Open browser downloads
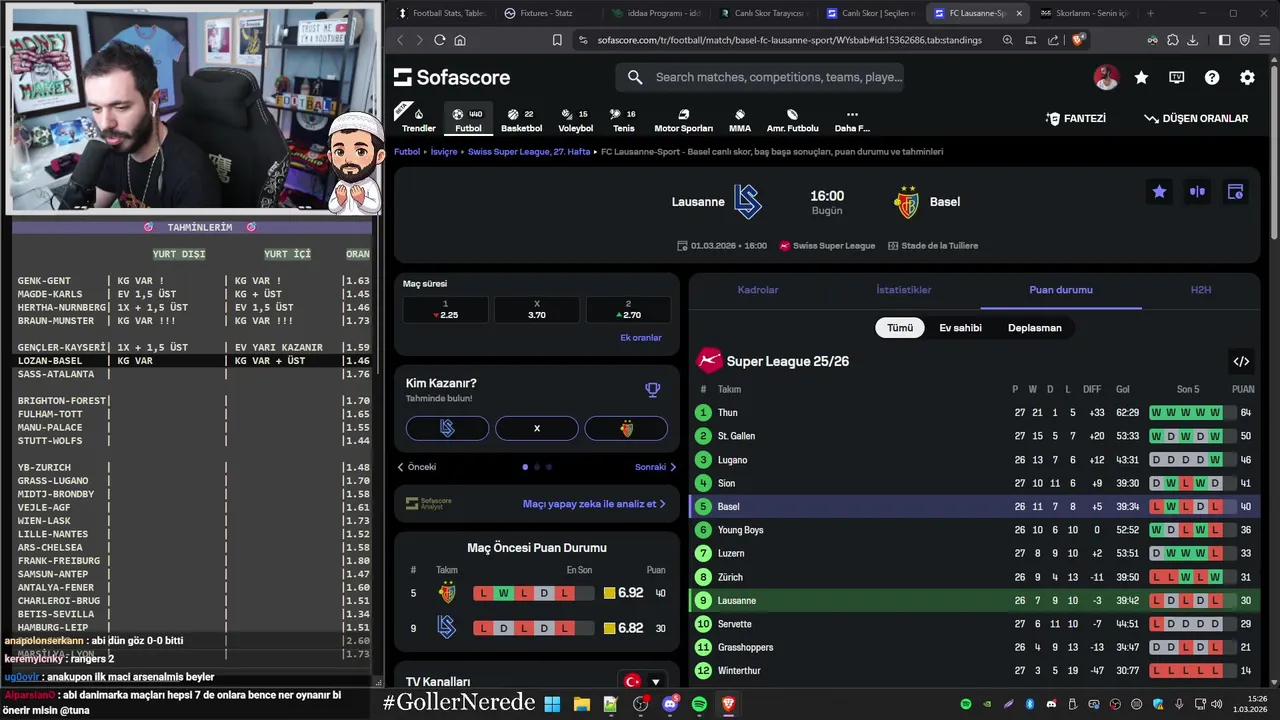The height and width of the screenshot is (720, 1280). coord(1193,40)
